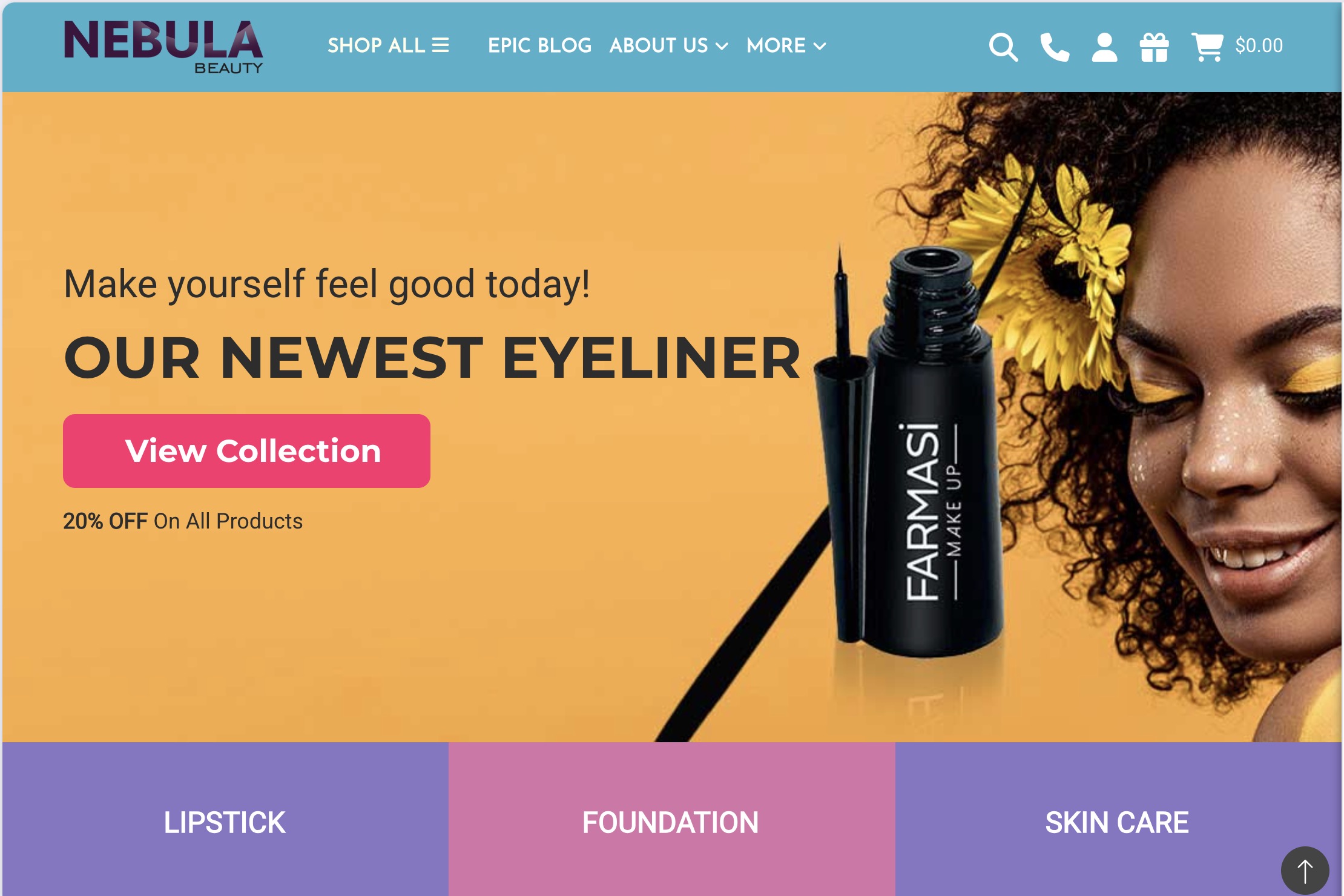Expand the About Us dropdown chevron

[722, 46]
